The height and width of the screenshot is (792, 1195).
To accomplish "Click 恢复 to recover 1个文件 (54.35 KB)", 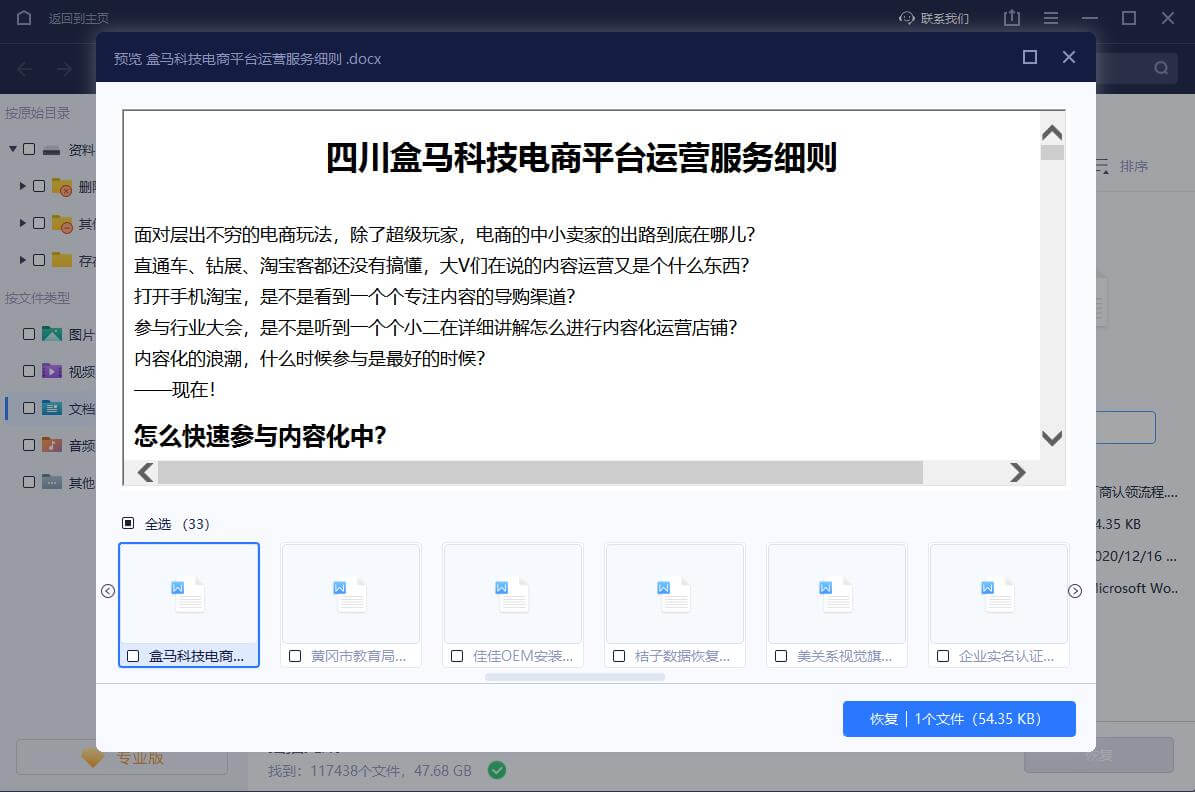I will (x=959, y=719).
